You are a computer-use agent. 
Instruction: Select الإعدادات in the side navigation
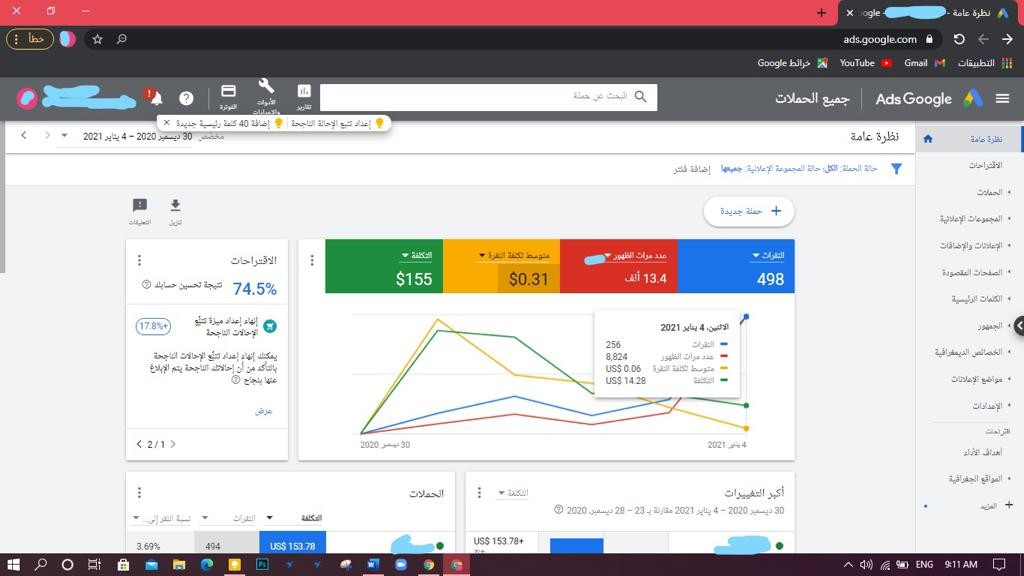coord(987,406)
